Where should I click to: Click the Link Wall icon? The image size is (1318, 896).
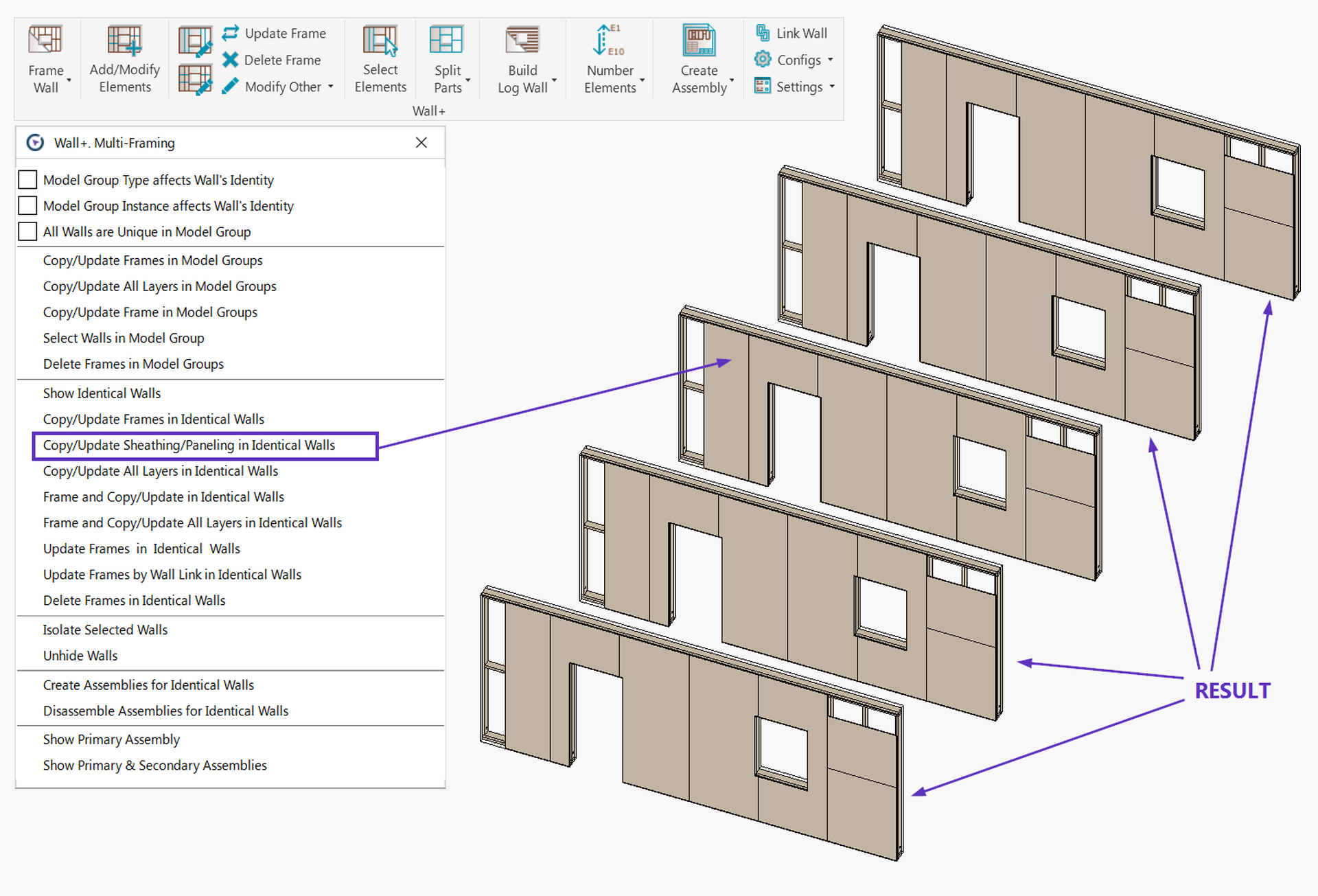(x=793, y=32)
